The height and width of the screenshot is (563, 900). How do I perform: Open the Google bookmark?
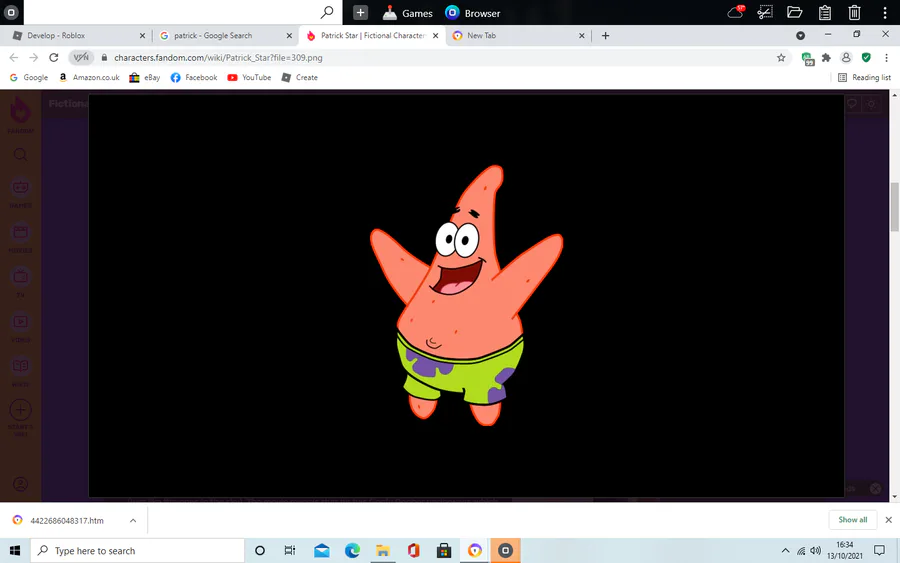(x=29, y=77)
